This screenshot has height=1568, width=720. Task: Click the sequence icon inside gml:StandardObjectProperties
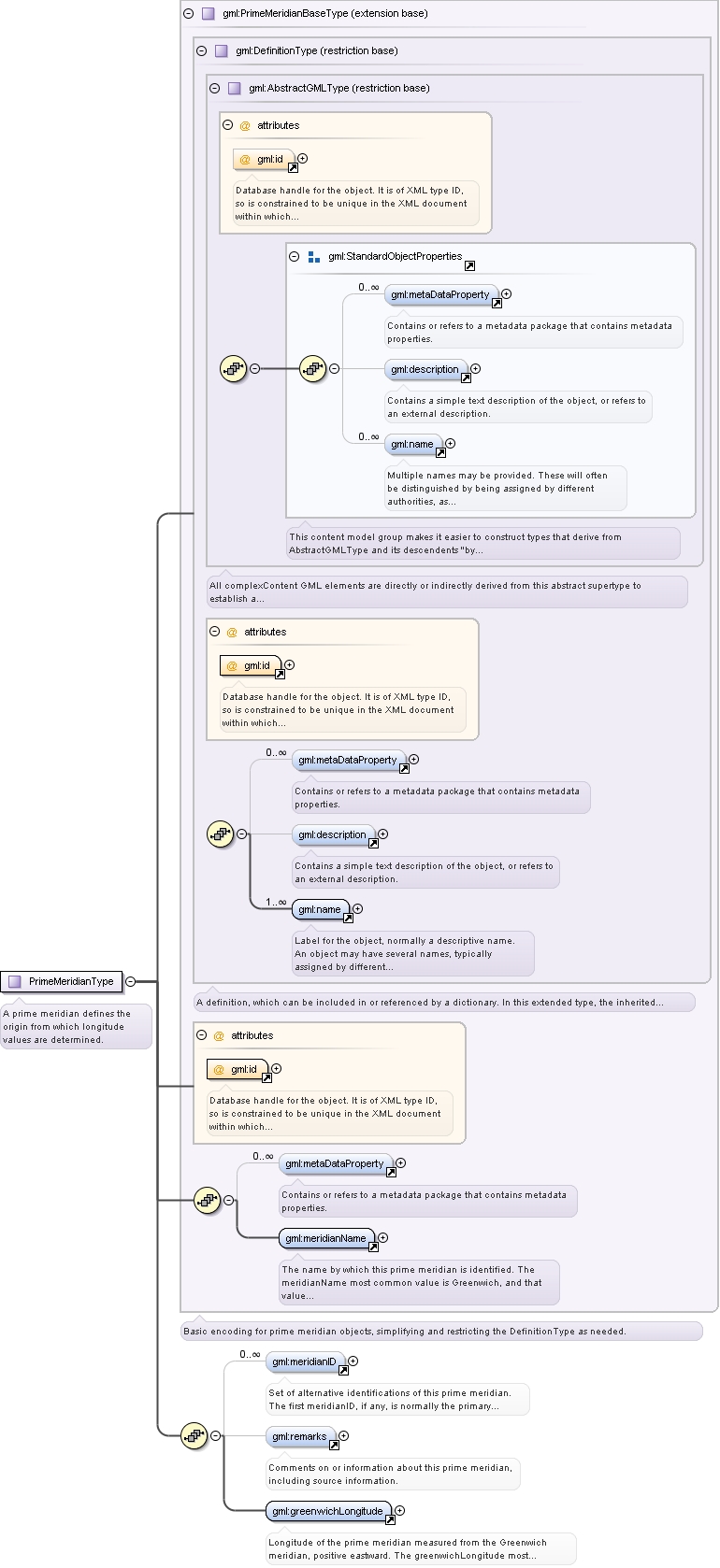click(x=312, y=368)
